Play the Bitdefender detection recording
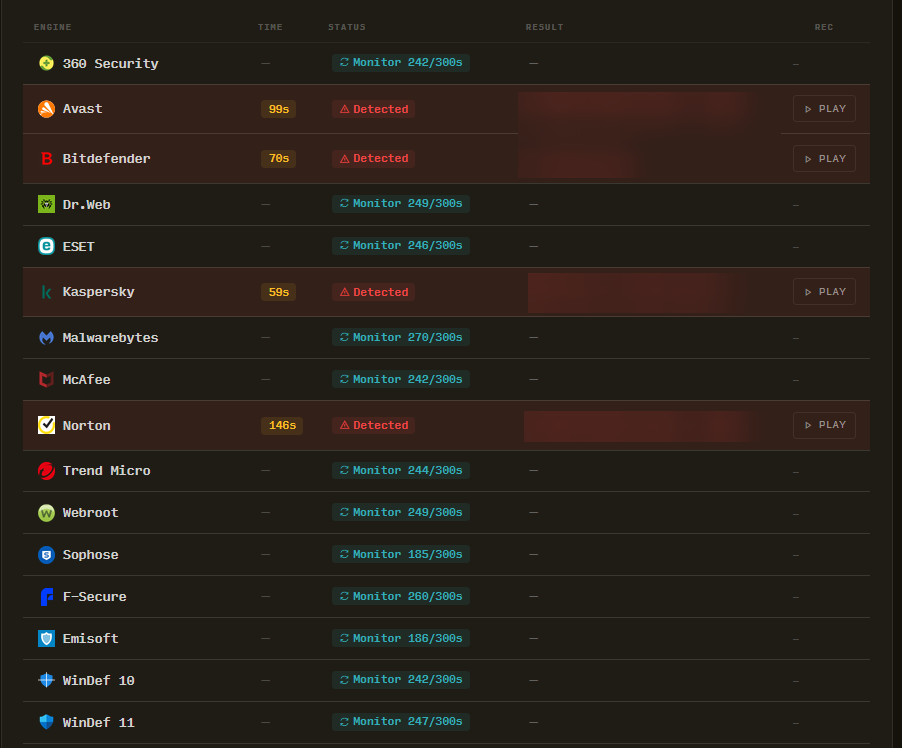This screenshot has width=902, height=748. click(x=824, y=159)
